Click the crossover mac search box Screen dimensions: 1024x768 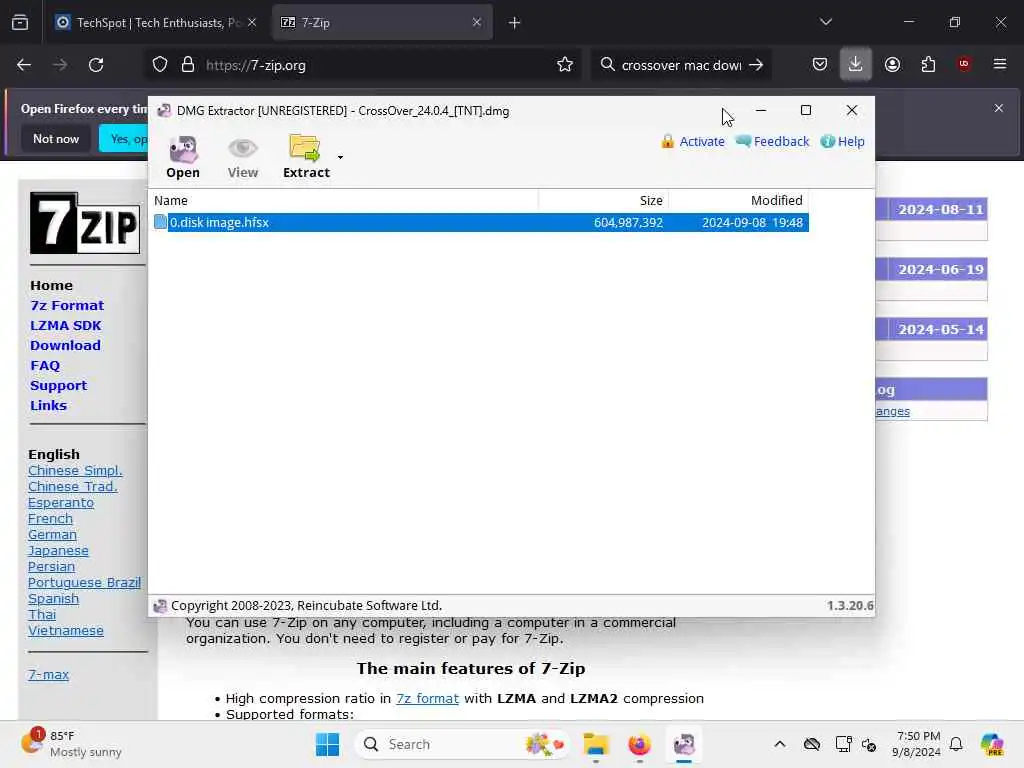pyautogui.click(x=680, y=65)
